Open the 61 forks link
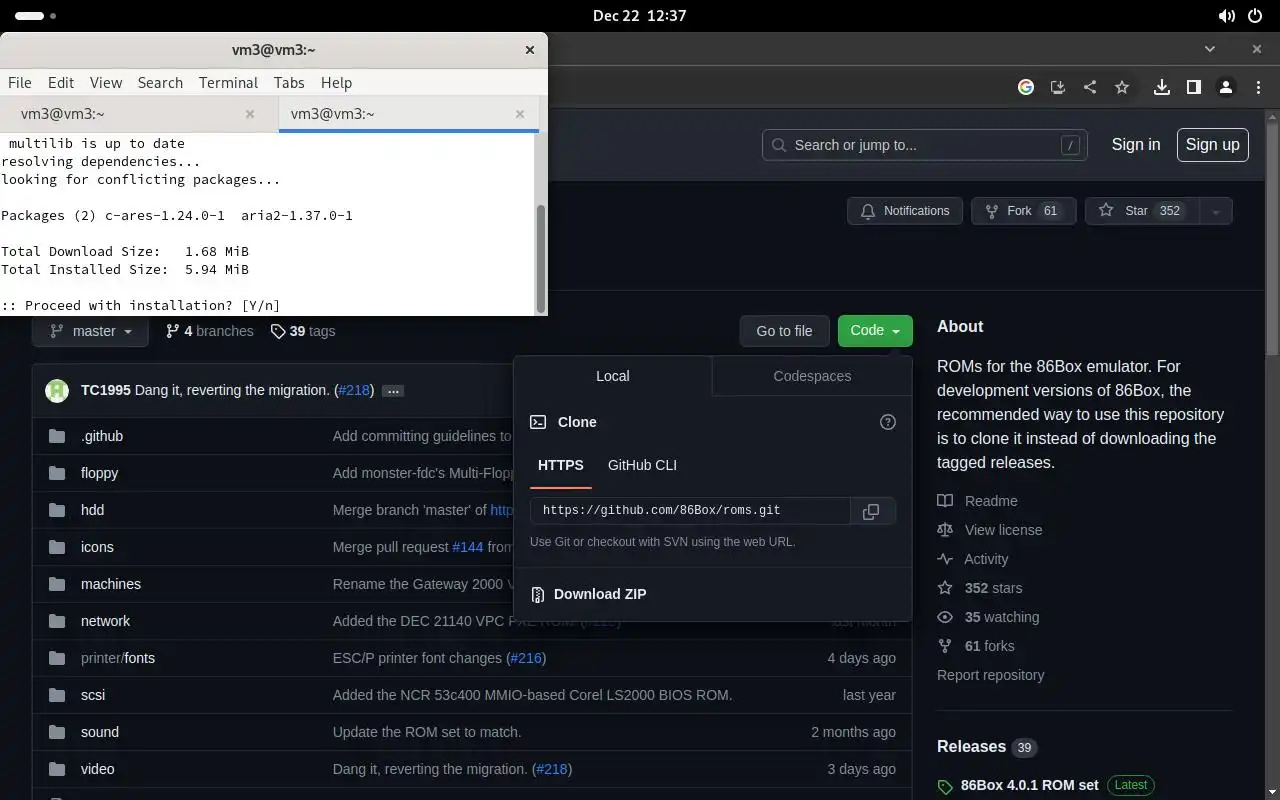Viewport: 1280px width, 800px height. tap(976, 646)
